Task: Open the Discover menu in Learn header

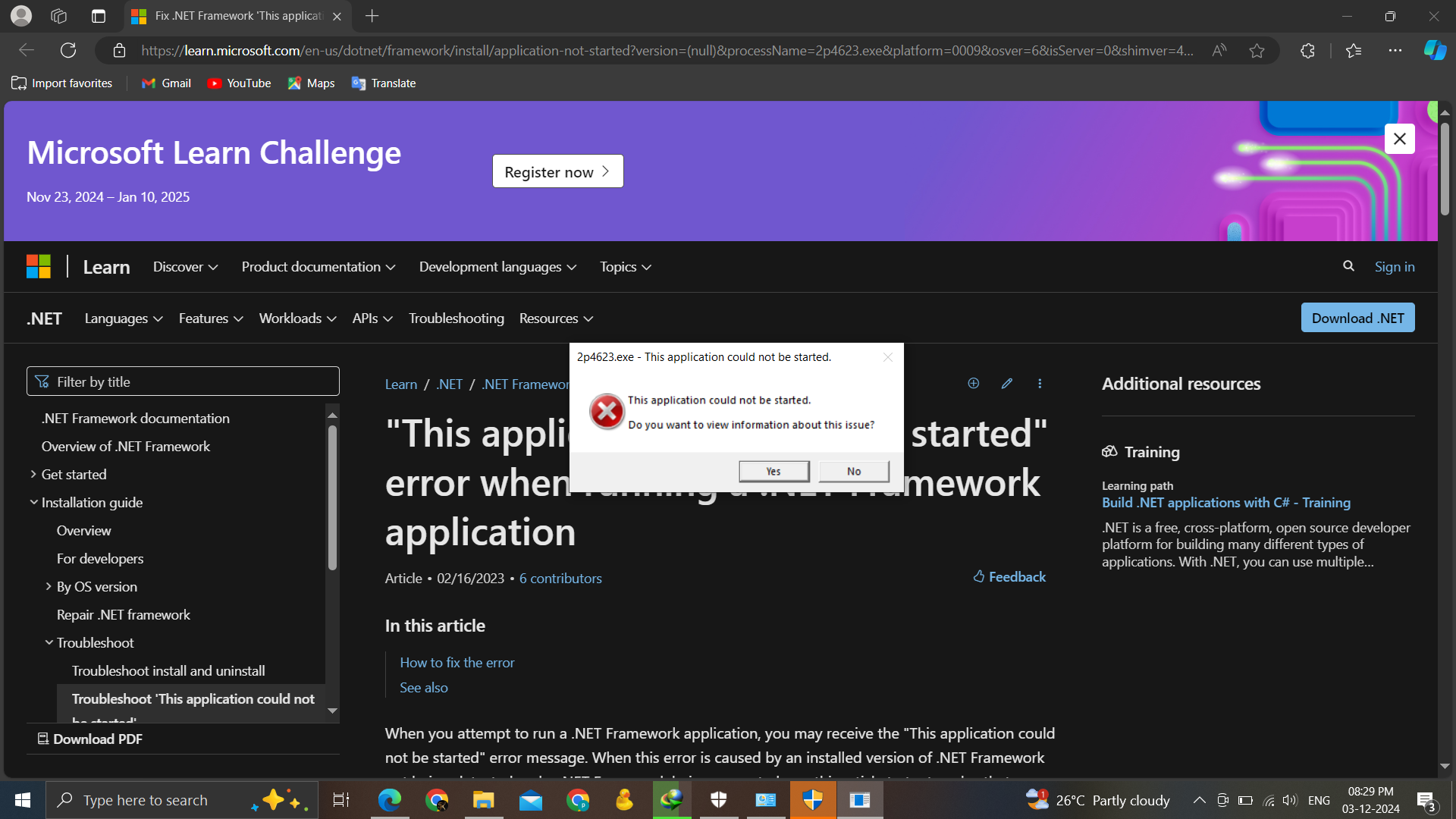Action: tap(185, 267)
